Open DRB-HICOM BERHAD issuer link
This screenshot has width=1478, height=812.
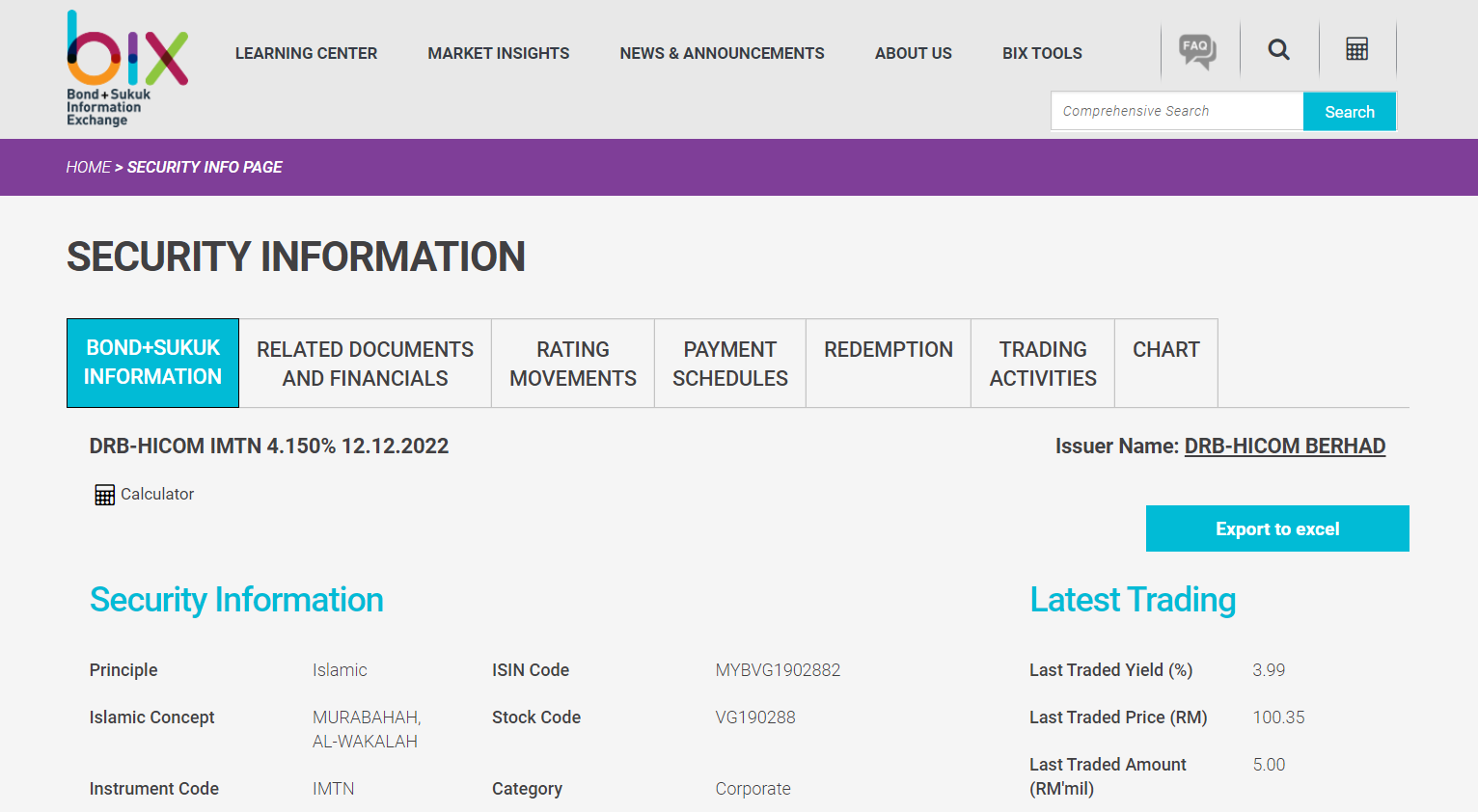click(x=1285, y=446)
